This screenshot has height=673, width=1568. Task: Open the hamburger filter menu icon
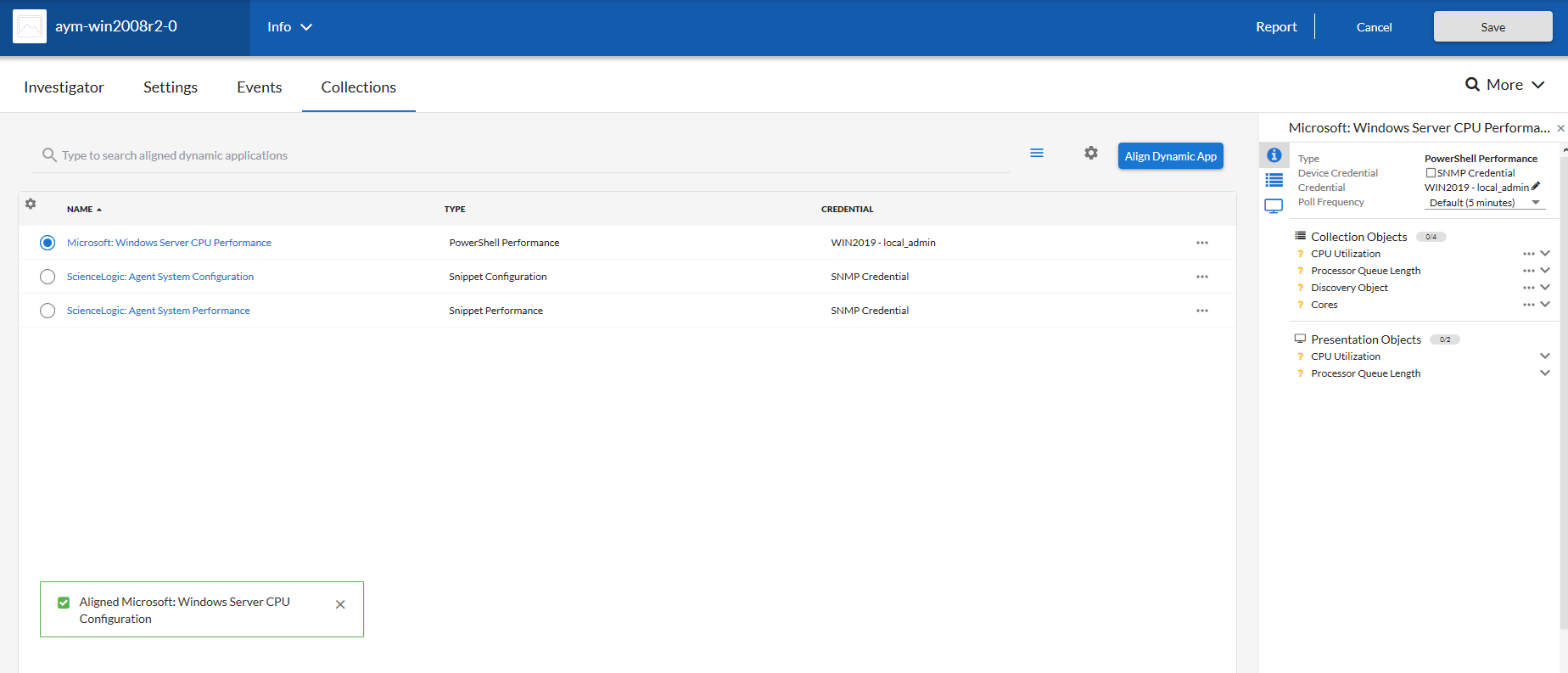click(x=1036, y=154)
